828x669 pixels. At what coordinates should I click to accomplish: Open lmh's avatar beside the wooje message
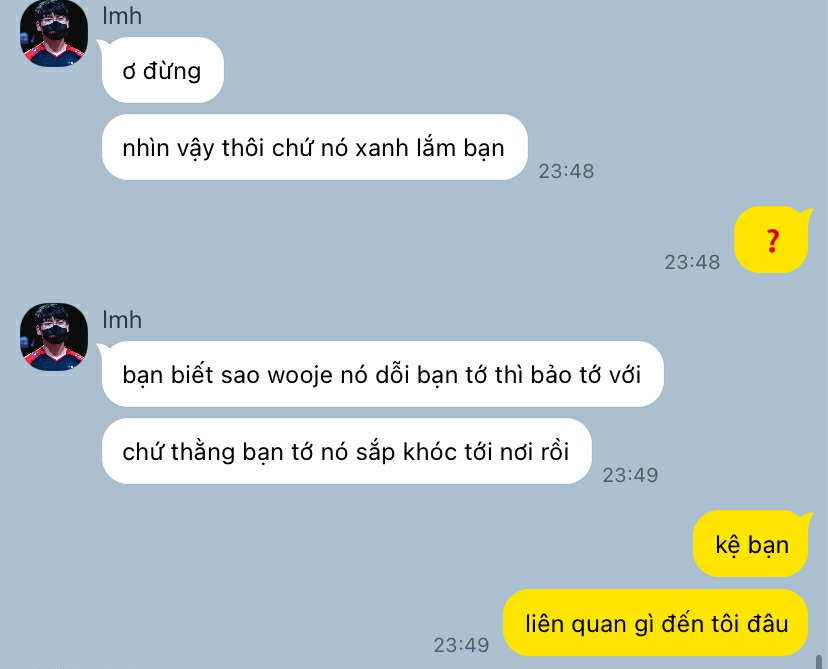point(54,336)
